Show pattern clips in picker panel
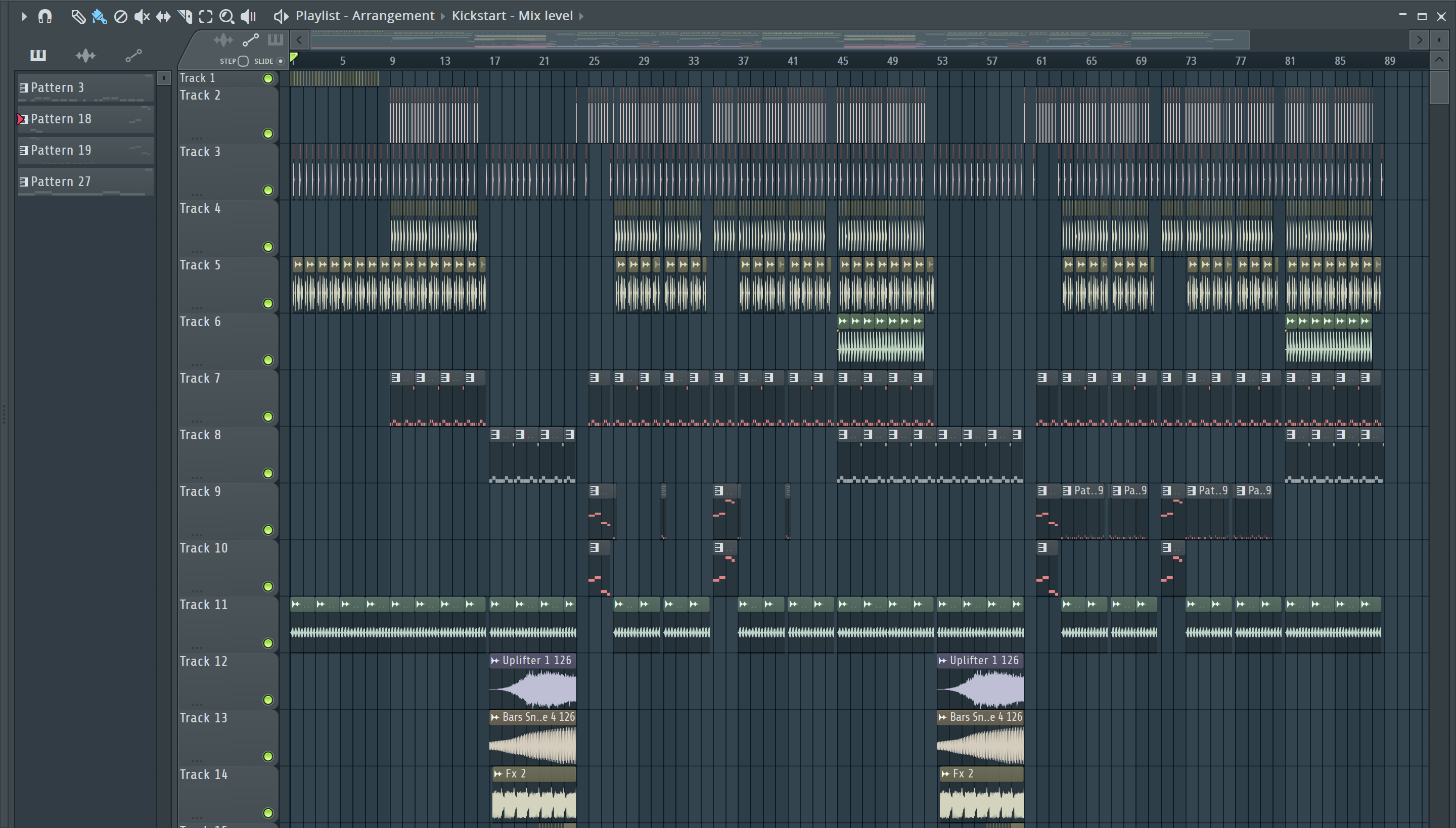 click(38, 55)
